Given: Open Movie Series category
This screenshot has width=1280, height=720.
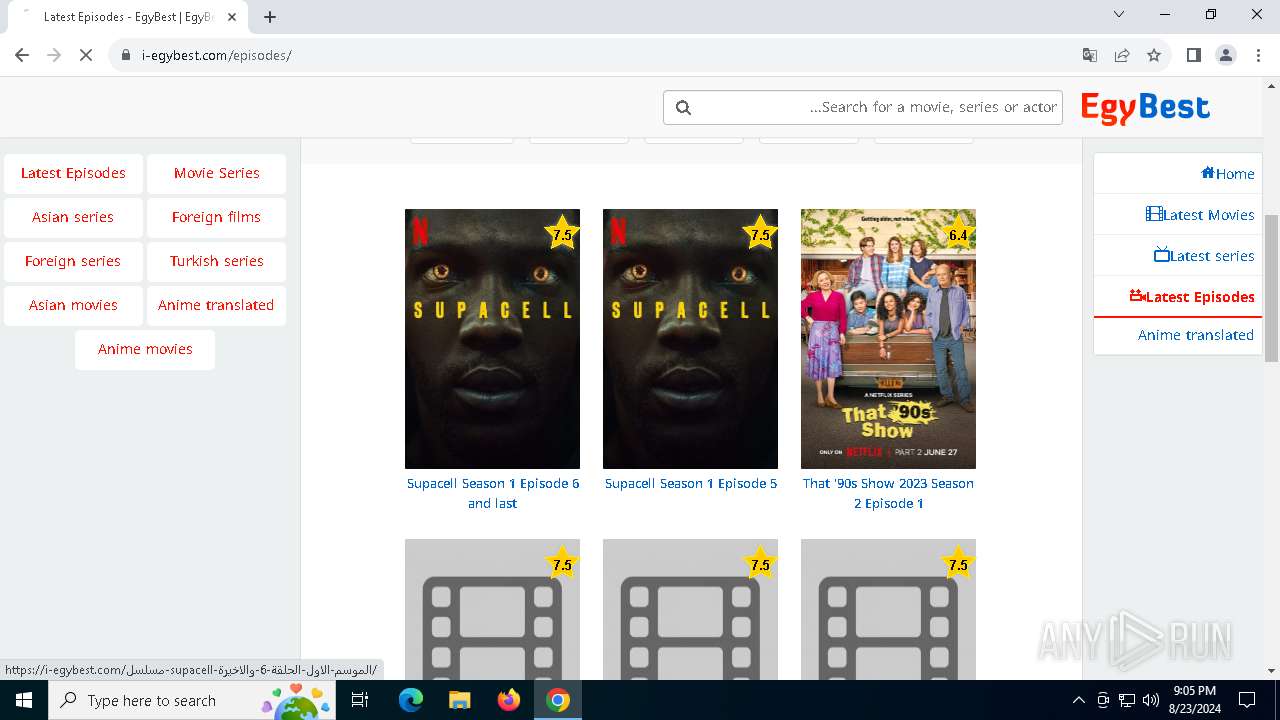Looking at the screenshot, I should tap(216, 173).
